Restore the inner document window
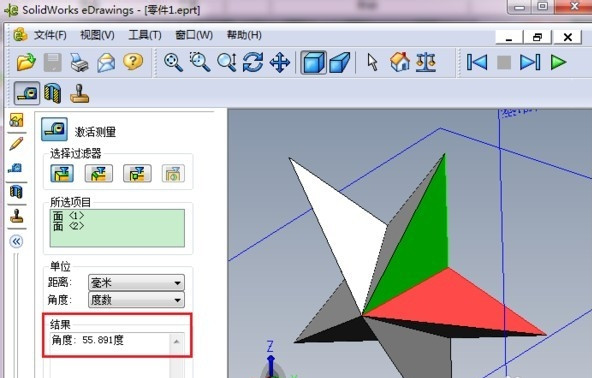The height and width of the screenshot is (378, 592). click(537, 37)
